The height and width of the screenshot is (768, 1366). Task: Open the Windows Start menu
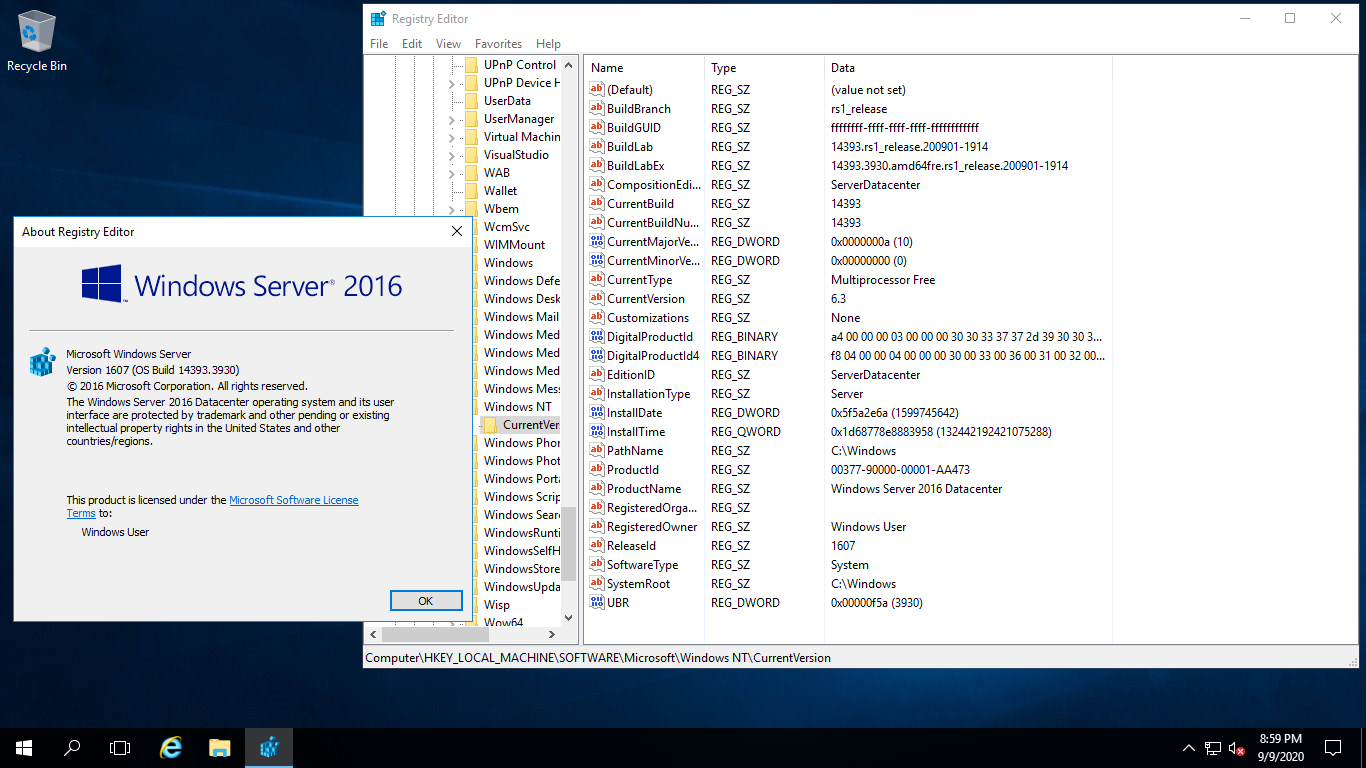point(24,747)
